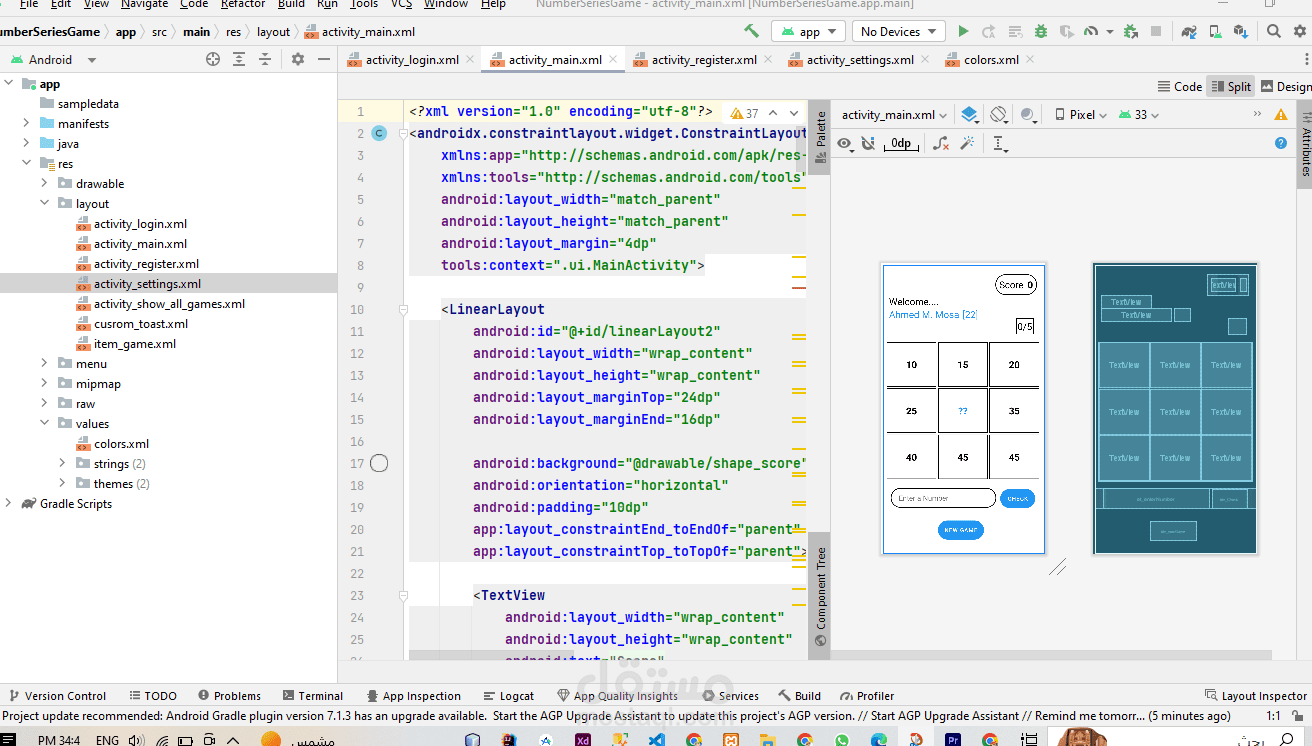This screenshot has height=746, width=1312.
Task: Select the blueprint layout preview
Action: 1175,409
